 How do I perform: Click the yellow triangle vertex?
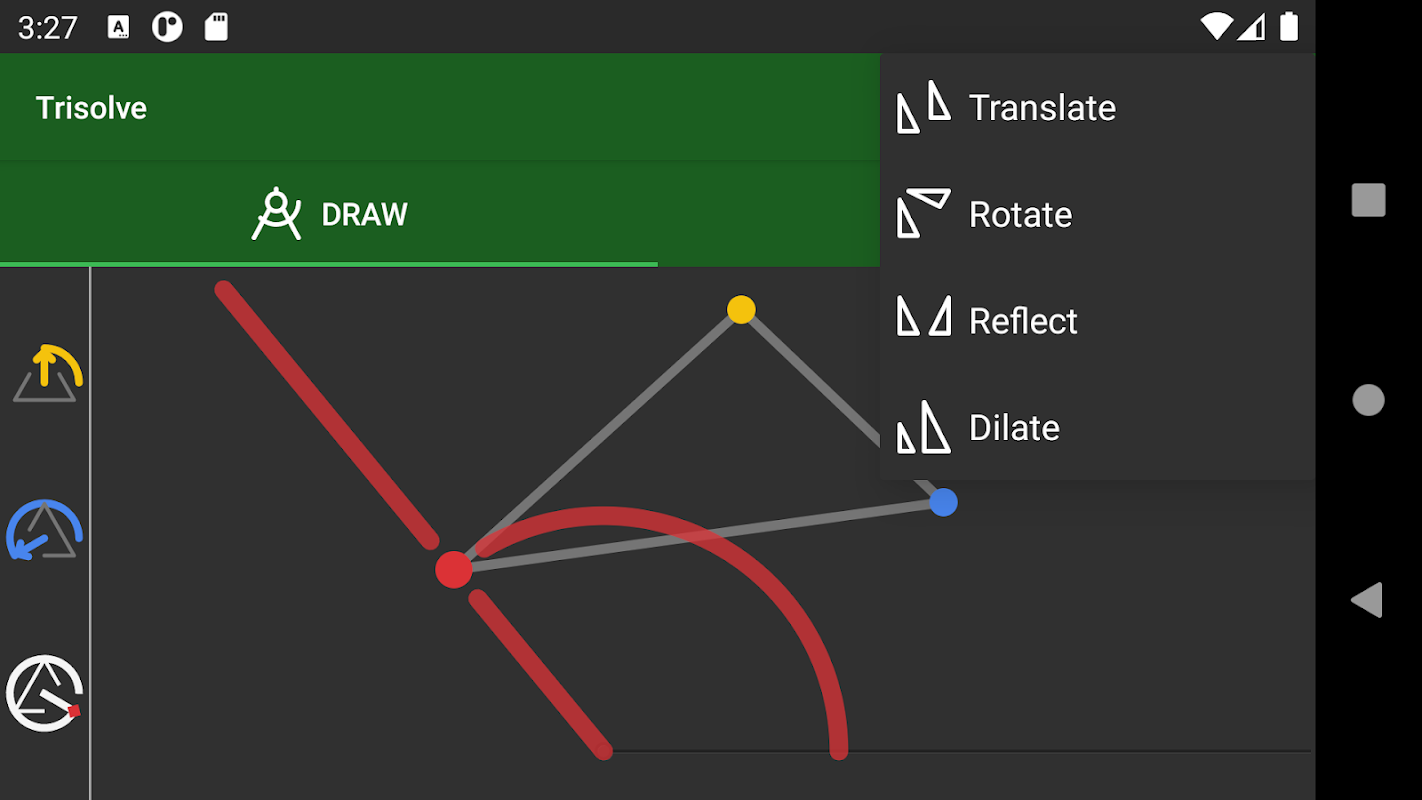(741, 310)
